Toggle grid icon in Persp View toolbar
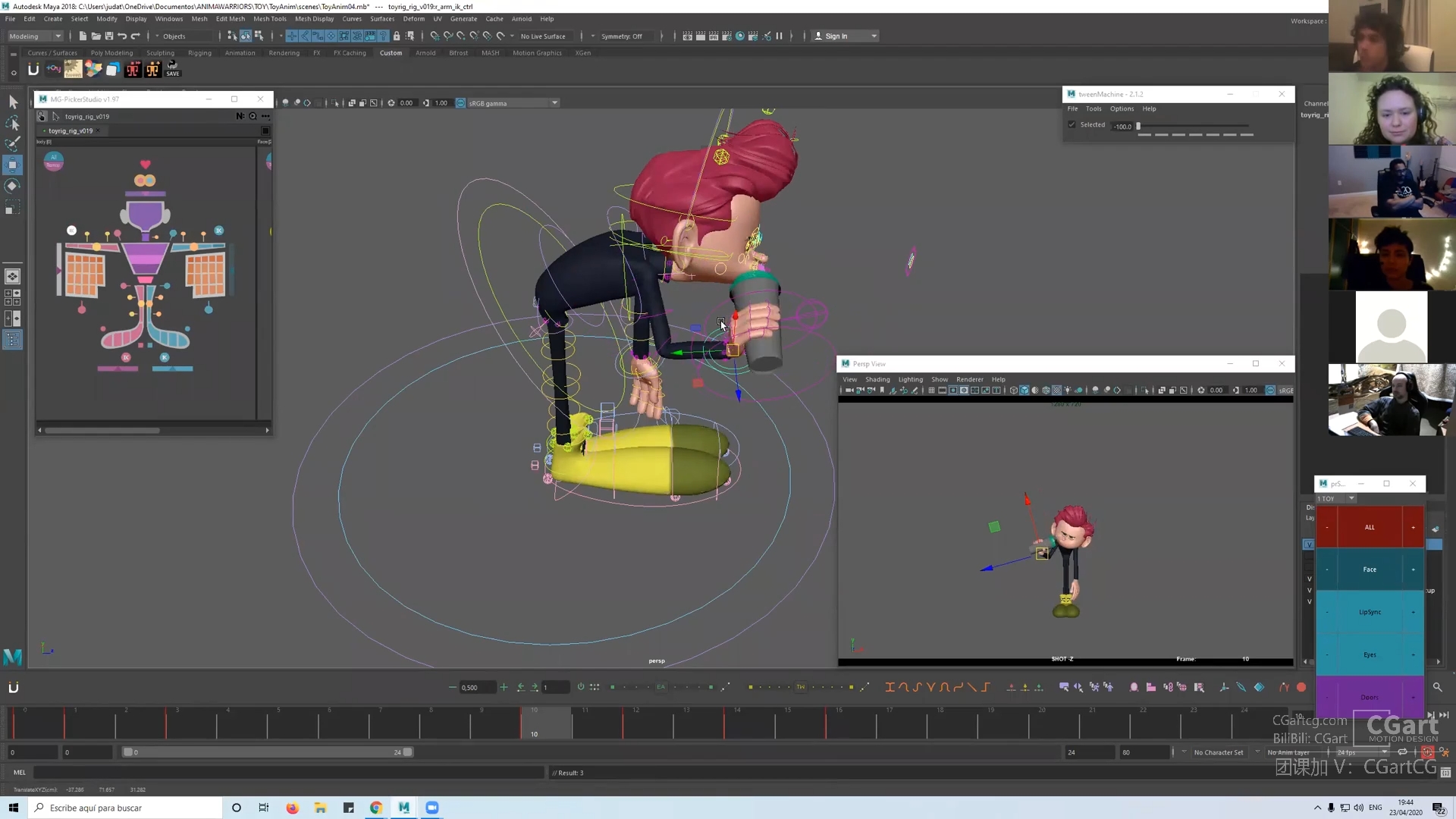The width and height of the screenshot is (1456, 819). 931,391
